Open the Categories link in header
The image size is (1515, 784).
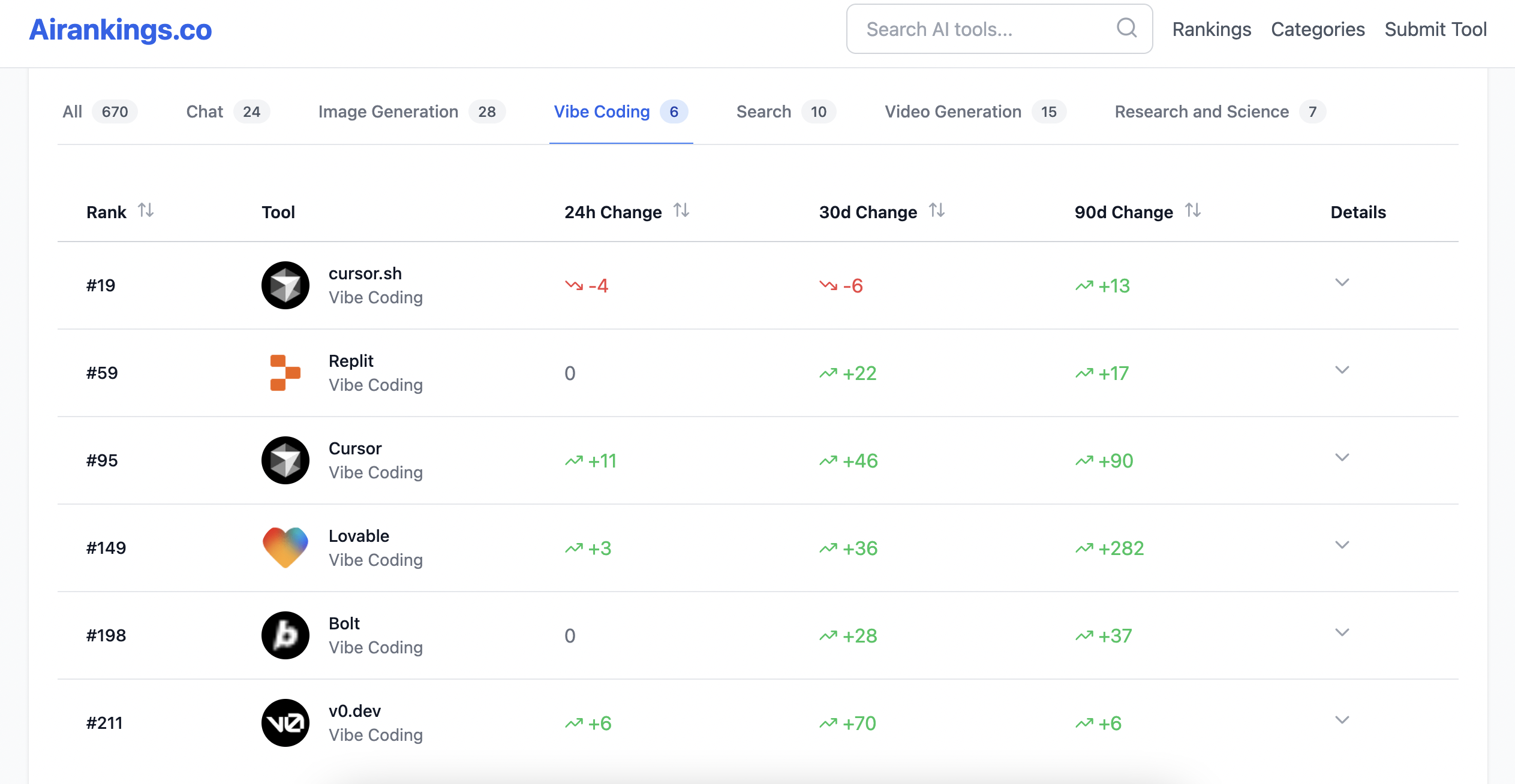click(x=1318, y=29)
